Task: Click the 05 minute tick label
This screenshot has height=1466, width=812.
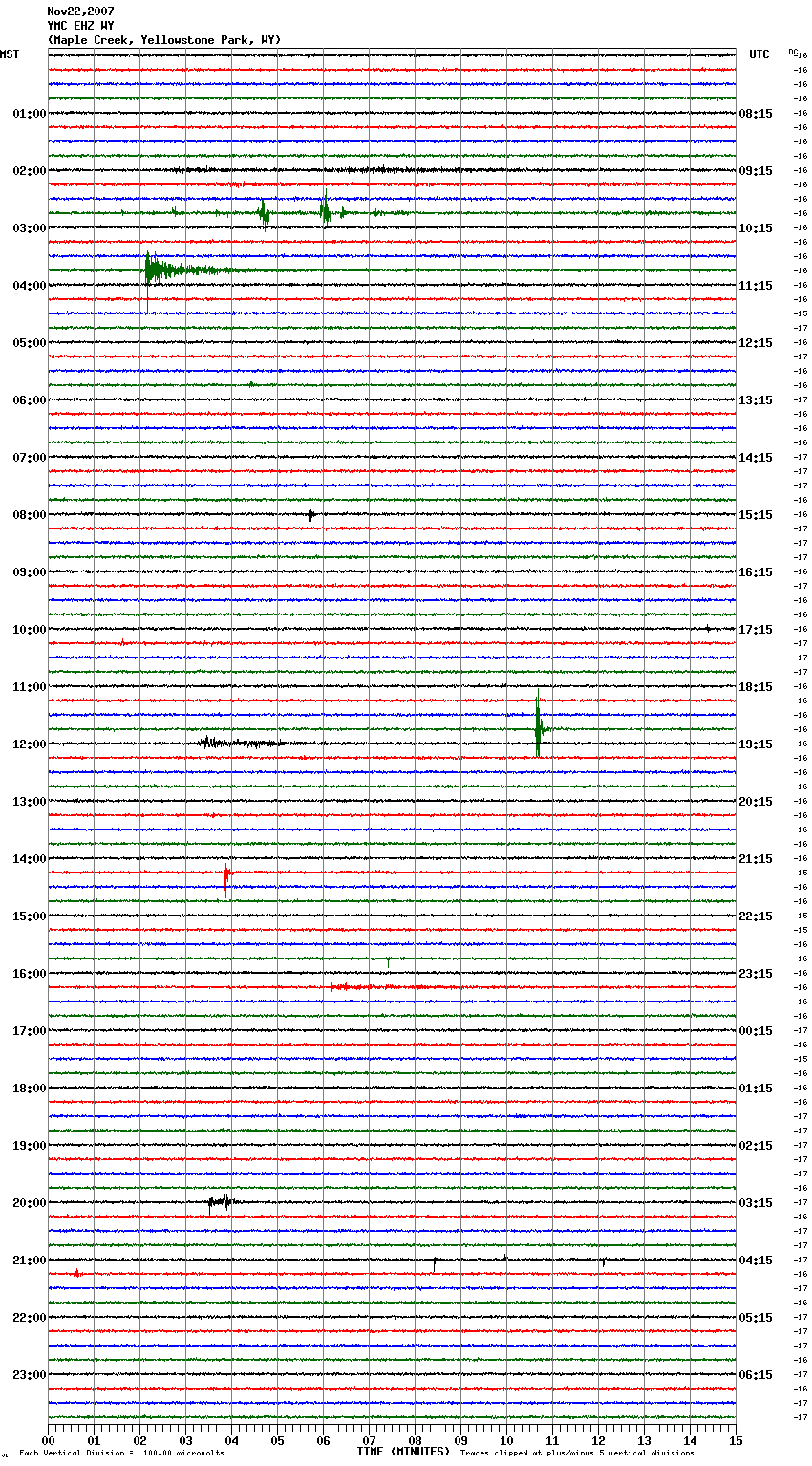Action: click(x=277, y=1440)
